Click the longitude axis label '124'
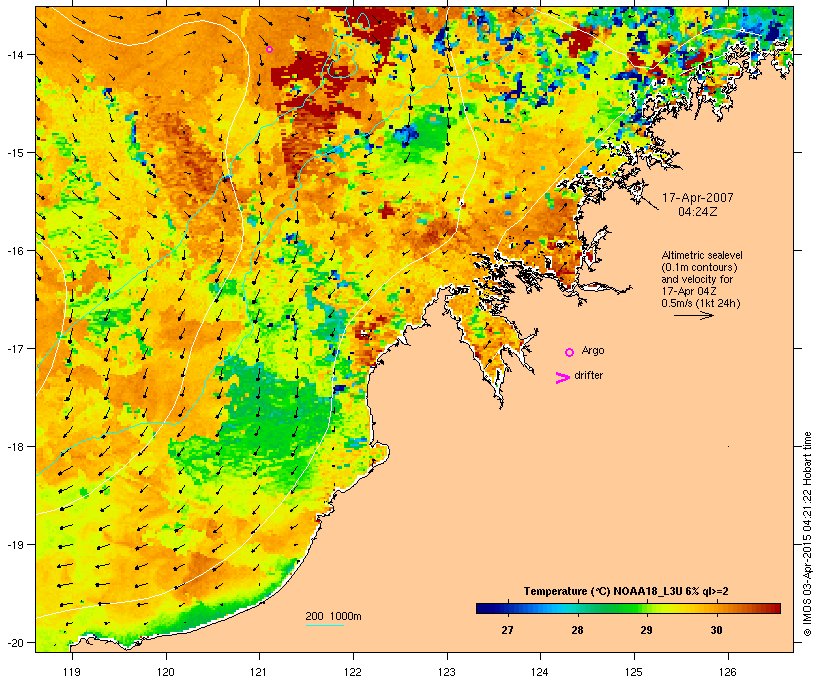This screenshot has width=820, height=680. pyautogui.click(x=540, y=672)
